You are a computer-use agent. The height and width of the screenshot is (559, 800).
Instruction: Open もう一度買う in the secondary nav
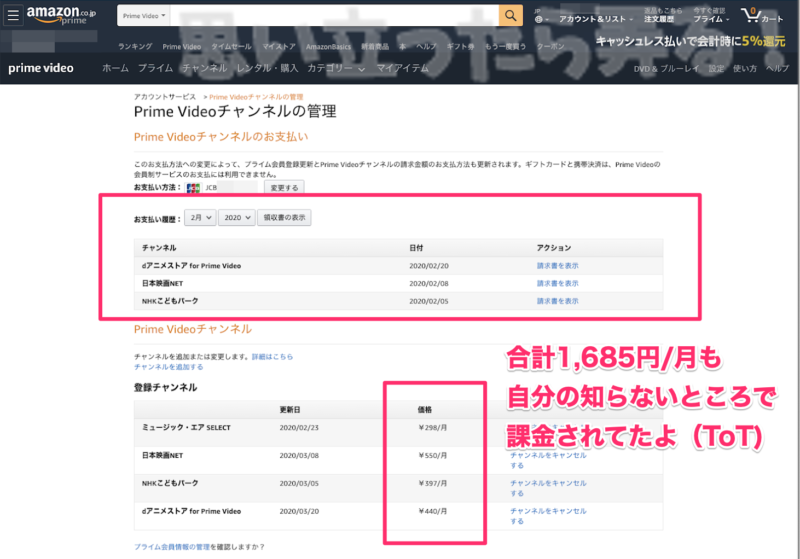click(x=505, y=46)
